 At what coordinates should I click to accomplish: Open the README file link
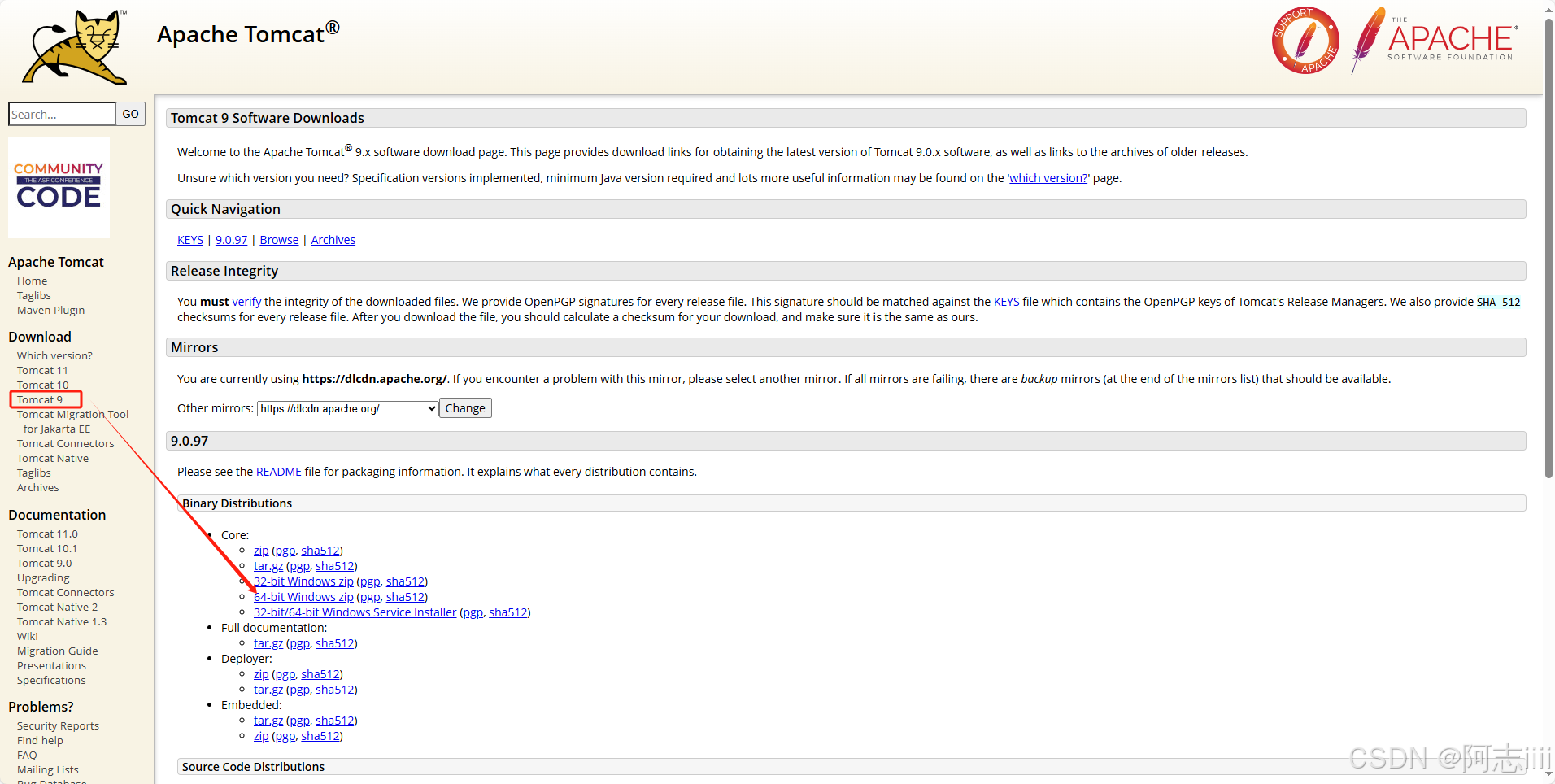(x=278, y=472)
